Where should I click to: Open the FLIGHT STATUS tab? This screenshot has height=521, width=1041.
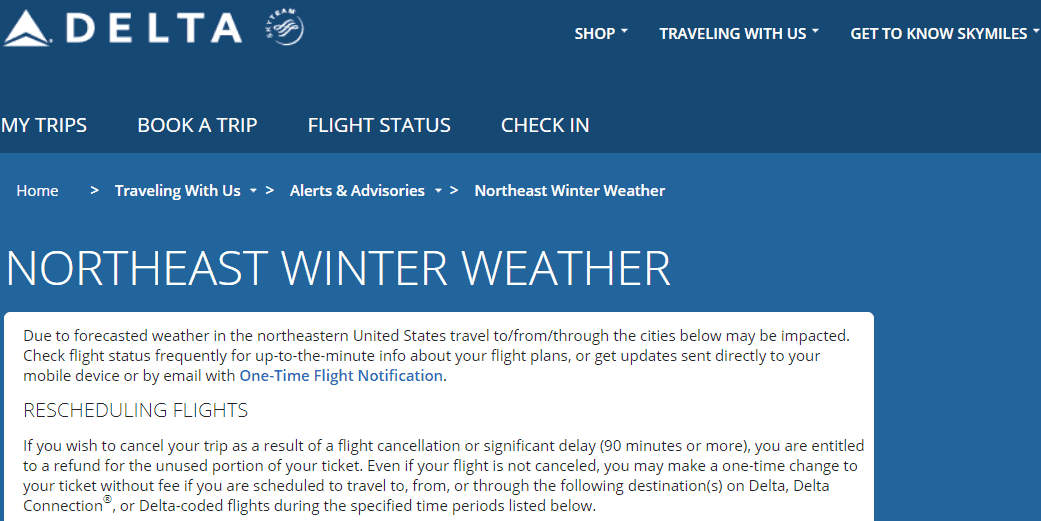tap(379, 125)
